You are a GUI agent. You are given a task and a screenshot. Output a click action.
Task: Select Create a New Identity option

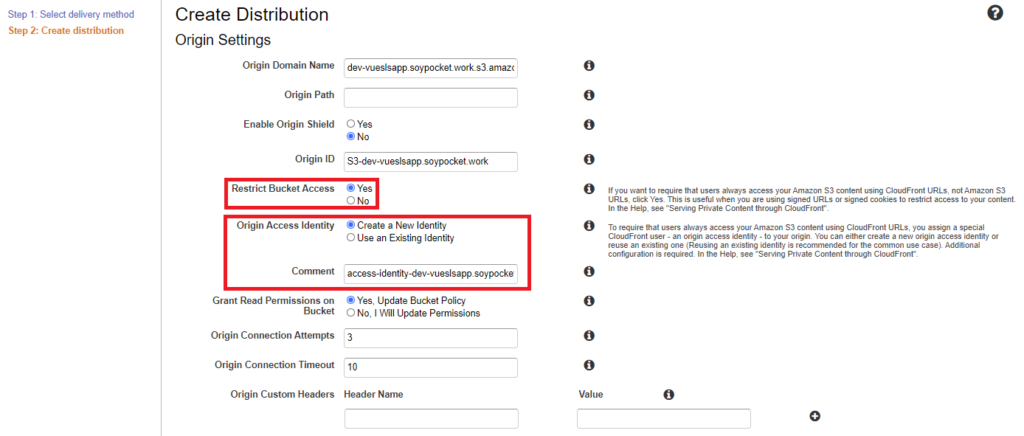pyautogui.click(x=351, y=226)
